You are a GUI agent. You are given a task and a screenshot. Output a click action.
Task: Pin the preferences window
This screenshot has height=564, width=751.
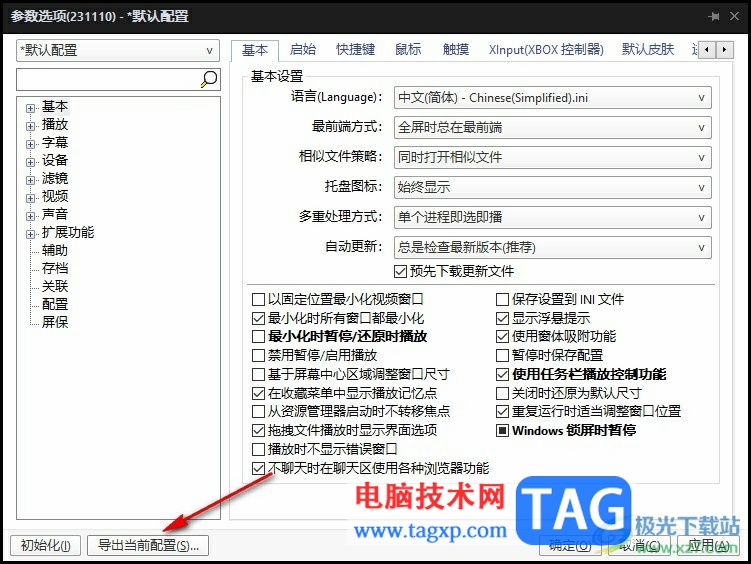[x=714, y=16]
